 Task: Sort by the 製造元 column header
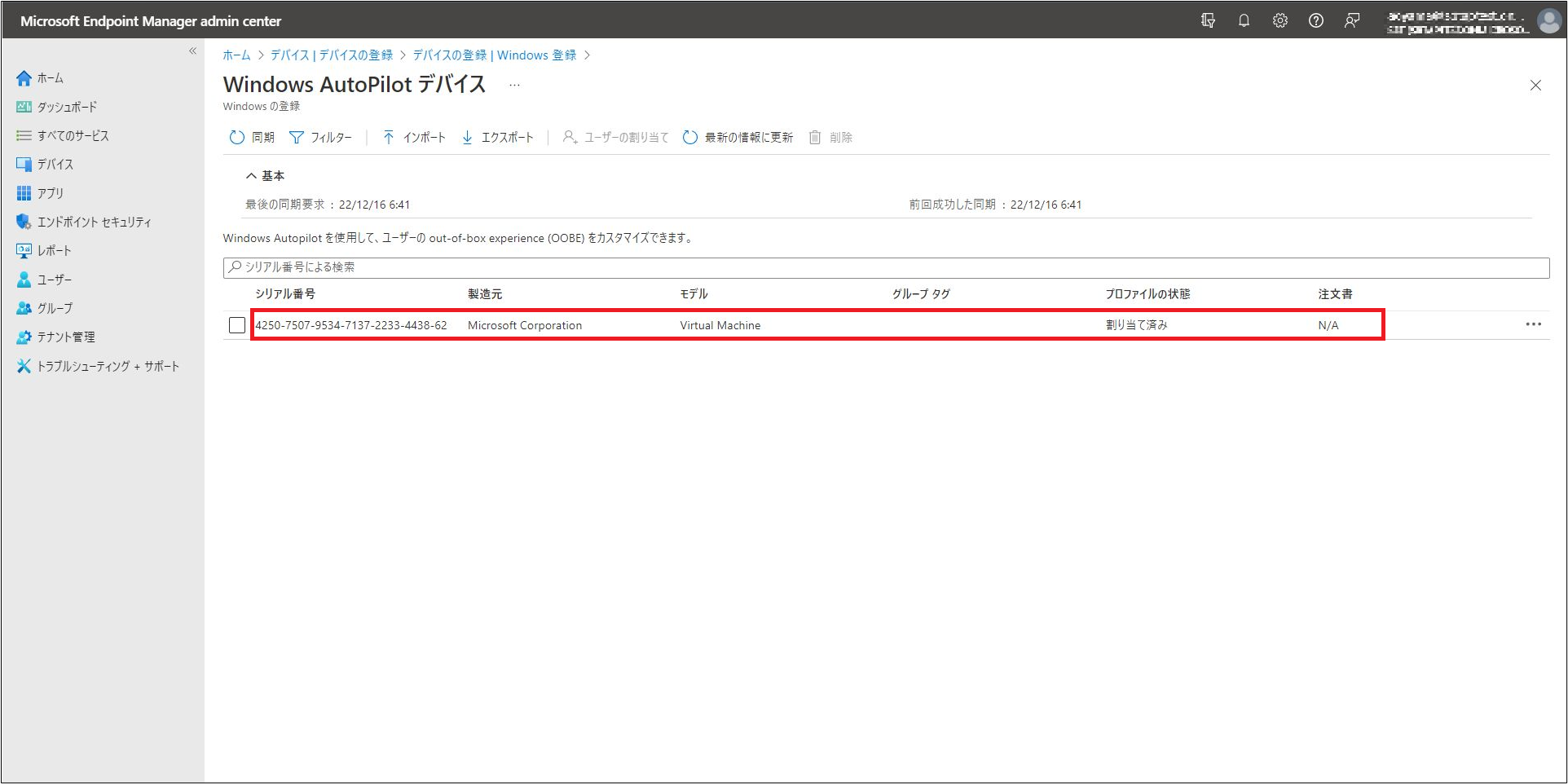click(485, 293)
